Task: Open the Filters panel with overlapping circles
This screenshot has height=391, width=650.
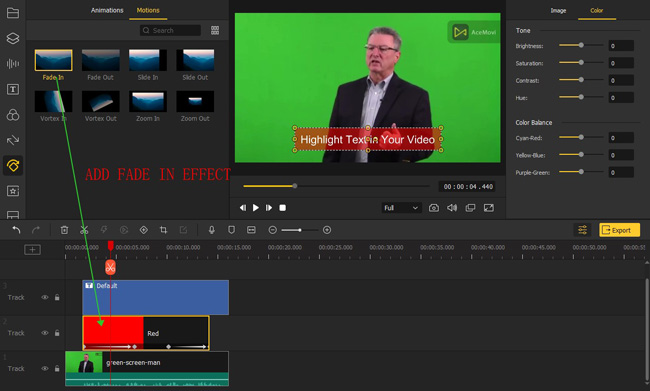Action: 13,114
